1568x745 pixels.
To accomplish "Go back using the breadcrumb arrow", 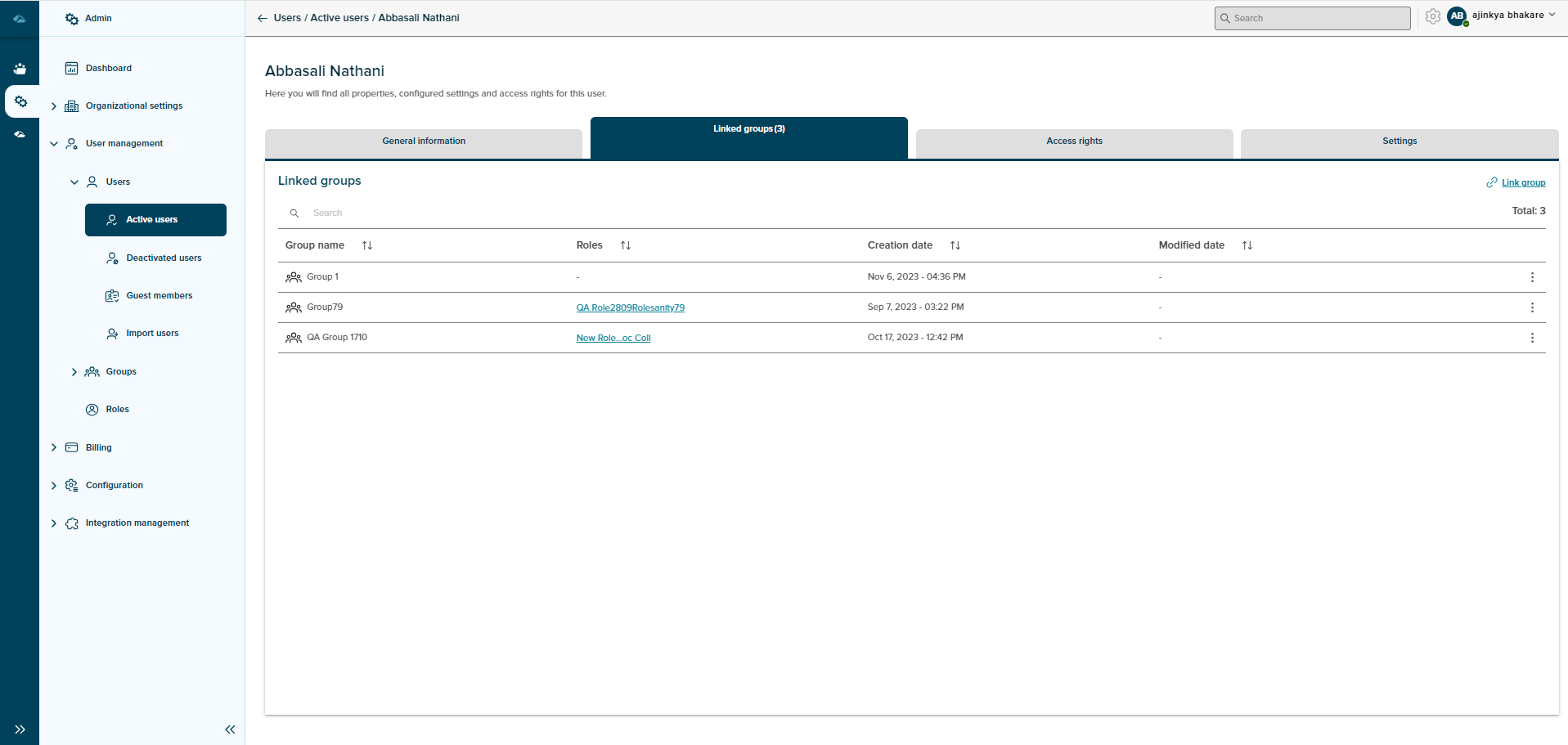I will [x=263, y=18].
